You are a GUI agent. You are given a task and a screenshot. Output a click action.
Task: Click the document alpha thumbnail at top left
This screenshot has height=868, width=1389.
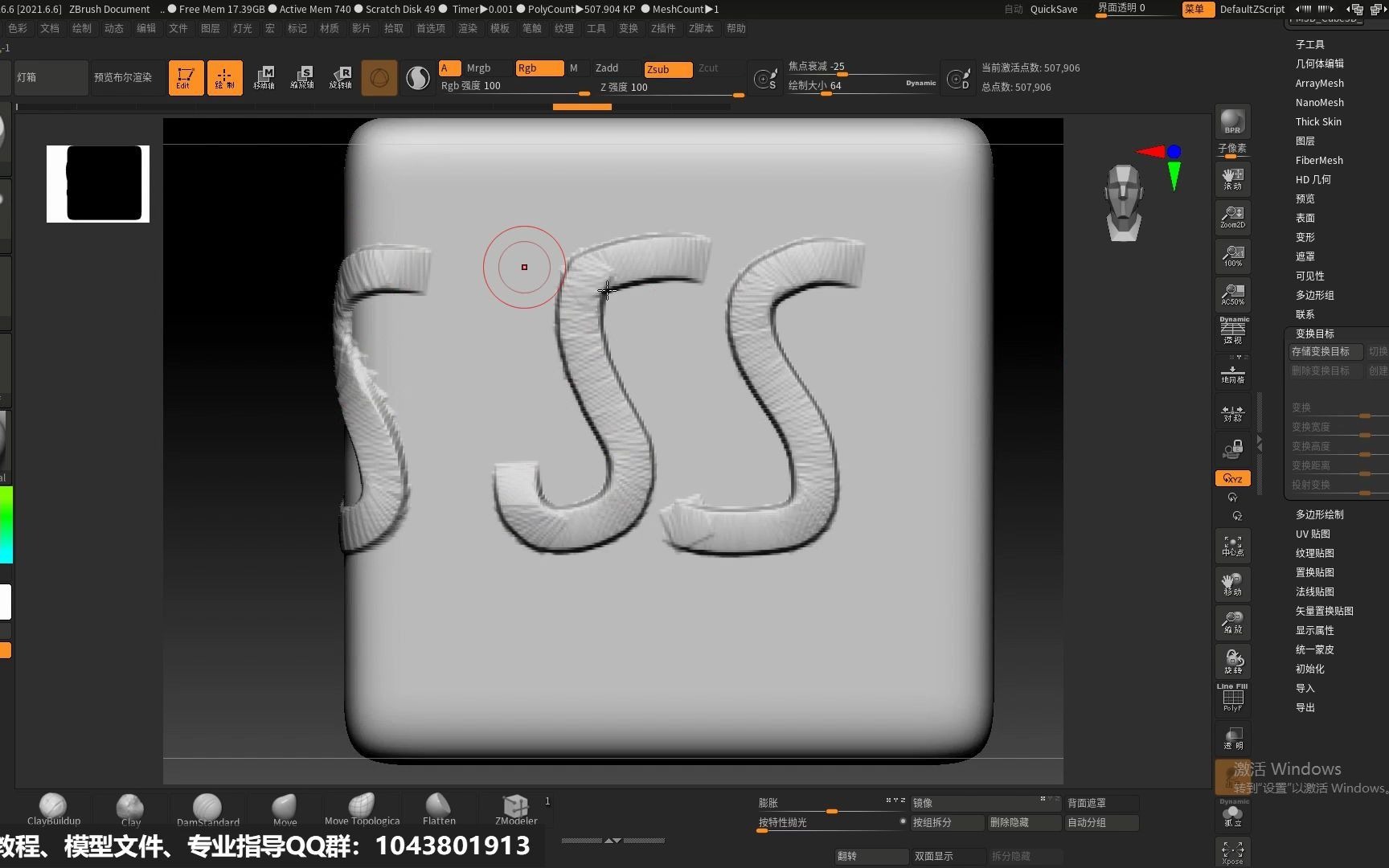coord(97,183)
